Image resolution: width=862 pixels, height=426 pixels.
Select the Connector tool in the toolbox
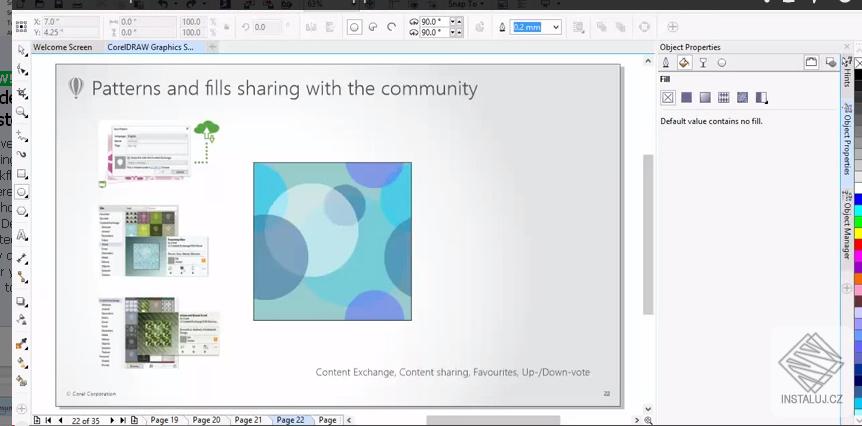tap(21, 276)
